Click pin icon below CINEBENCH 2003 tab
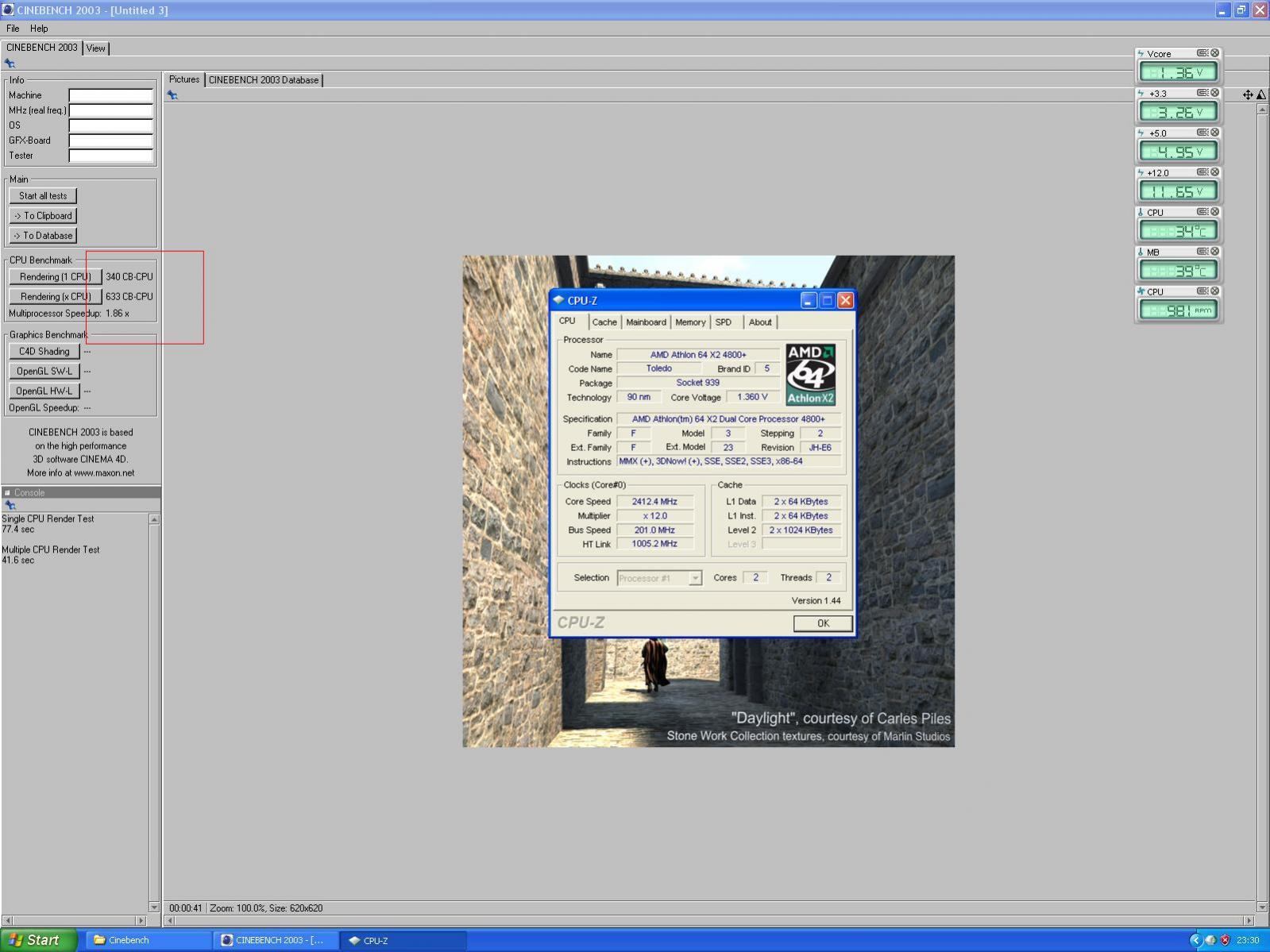The height and width of the screenshot is (952, 1270). (x=10, y=64)
